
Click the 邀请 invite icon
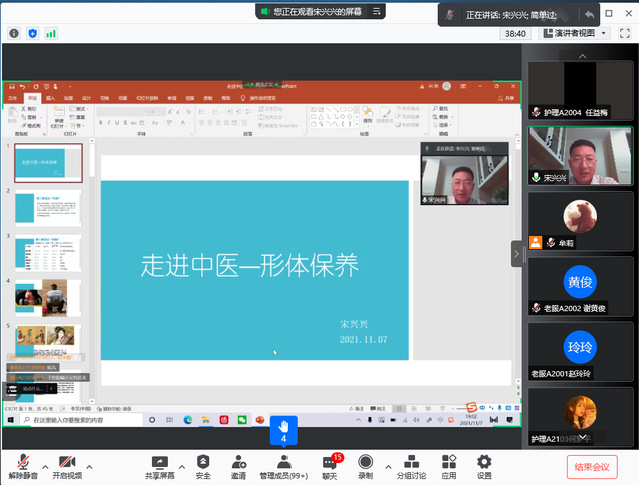[x=239, y=465]
